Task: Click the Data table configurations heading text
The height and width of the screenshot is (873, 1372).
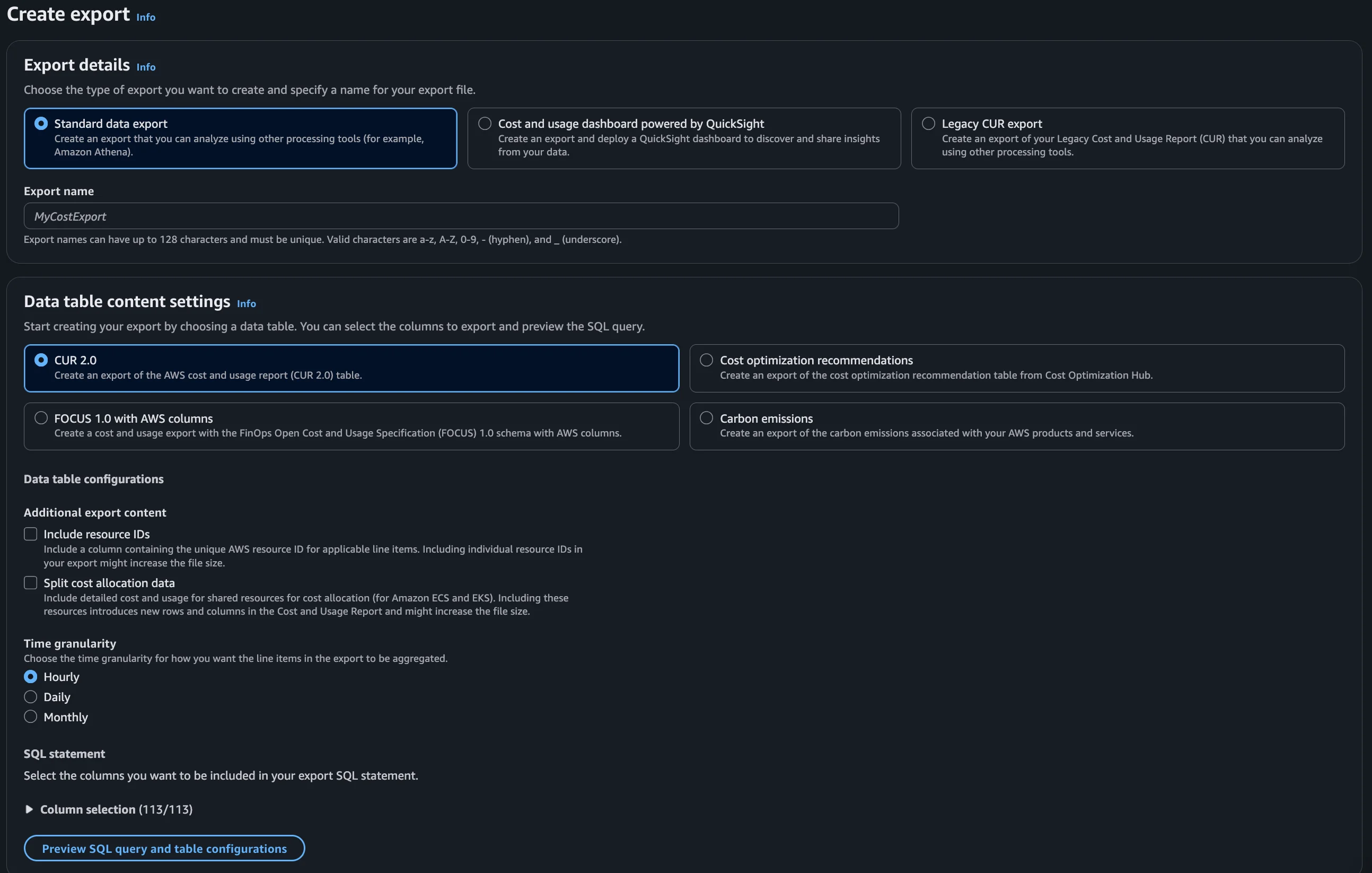Action: (x=93, y=479)
